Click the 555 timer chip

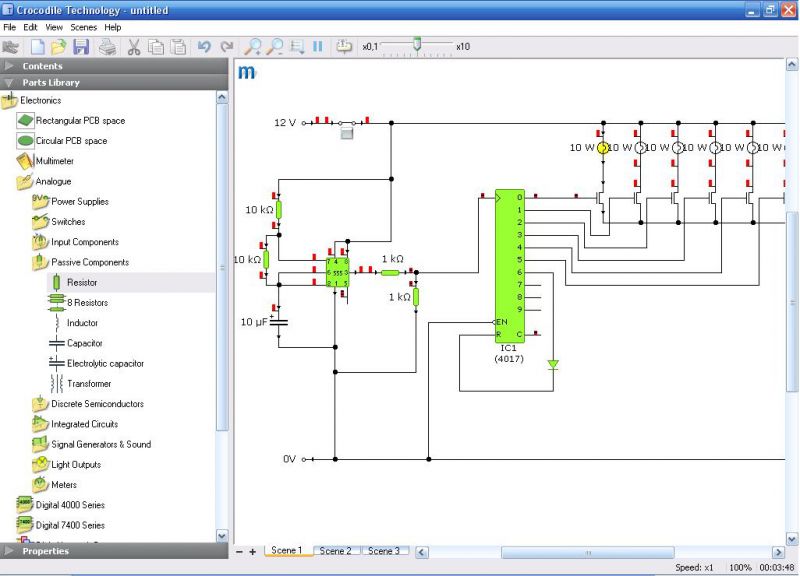pos(337,272)
